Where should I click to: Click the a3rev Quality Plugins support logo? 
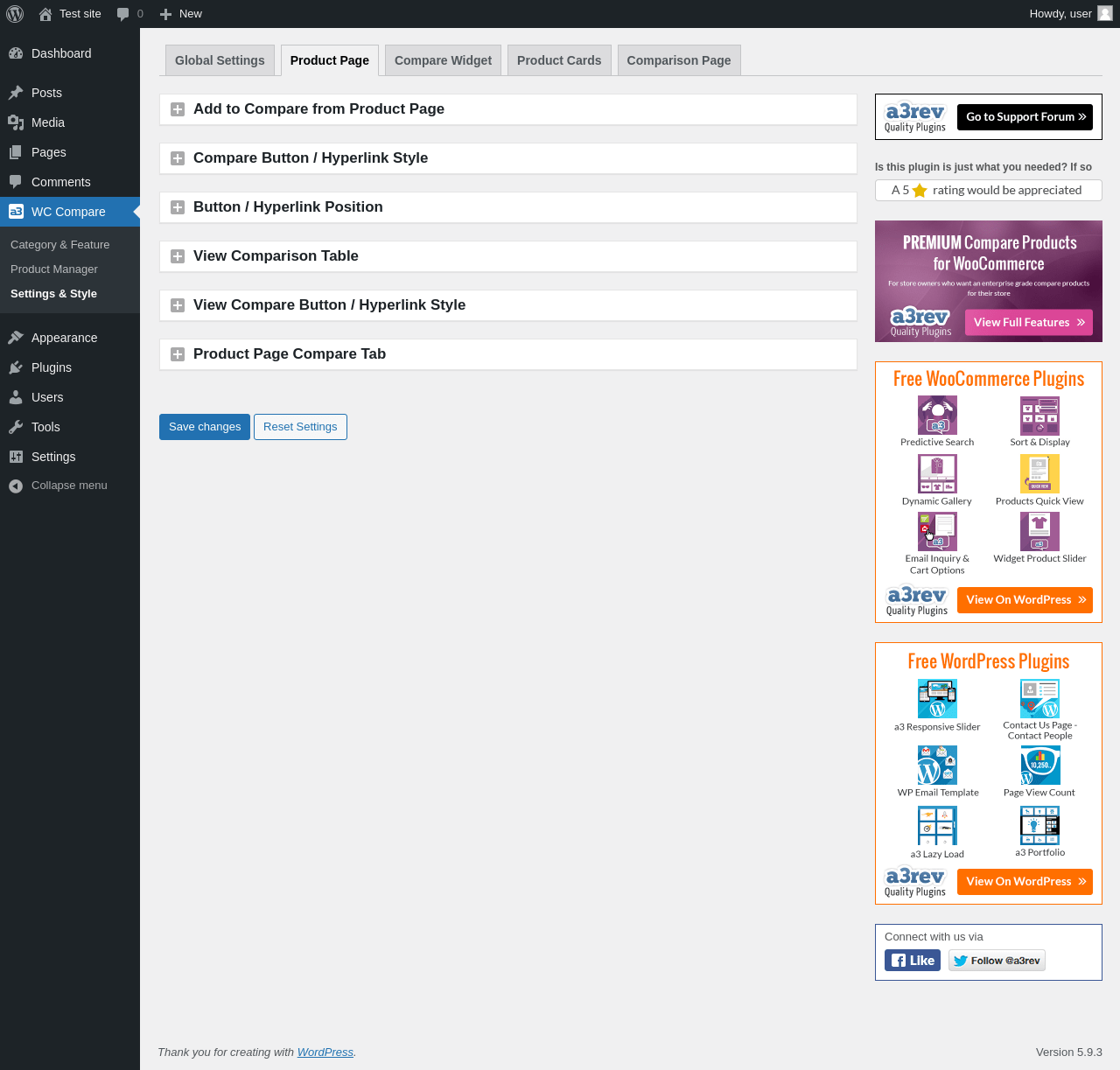pyautogui.click(x=915, y=117)
